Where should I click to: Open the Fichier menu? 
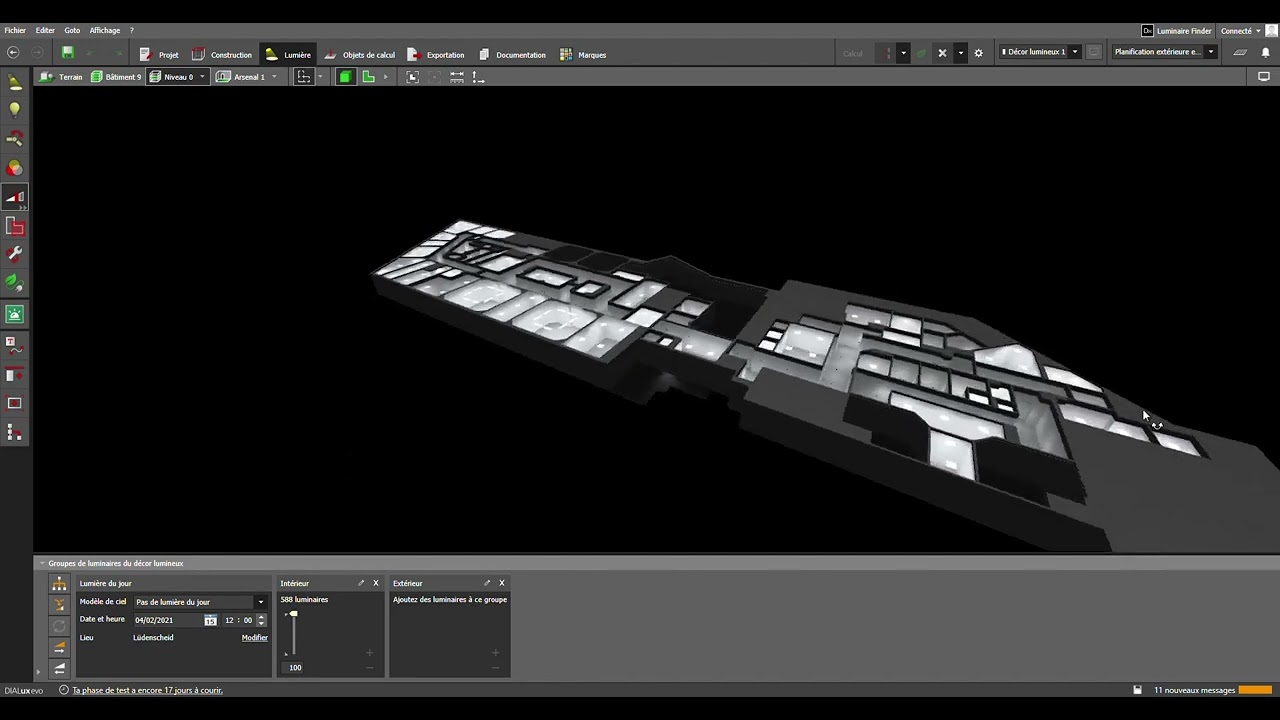(x=15, y=31)
